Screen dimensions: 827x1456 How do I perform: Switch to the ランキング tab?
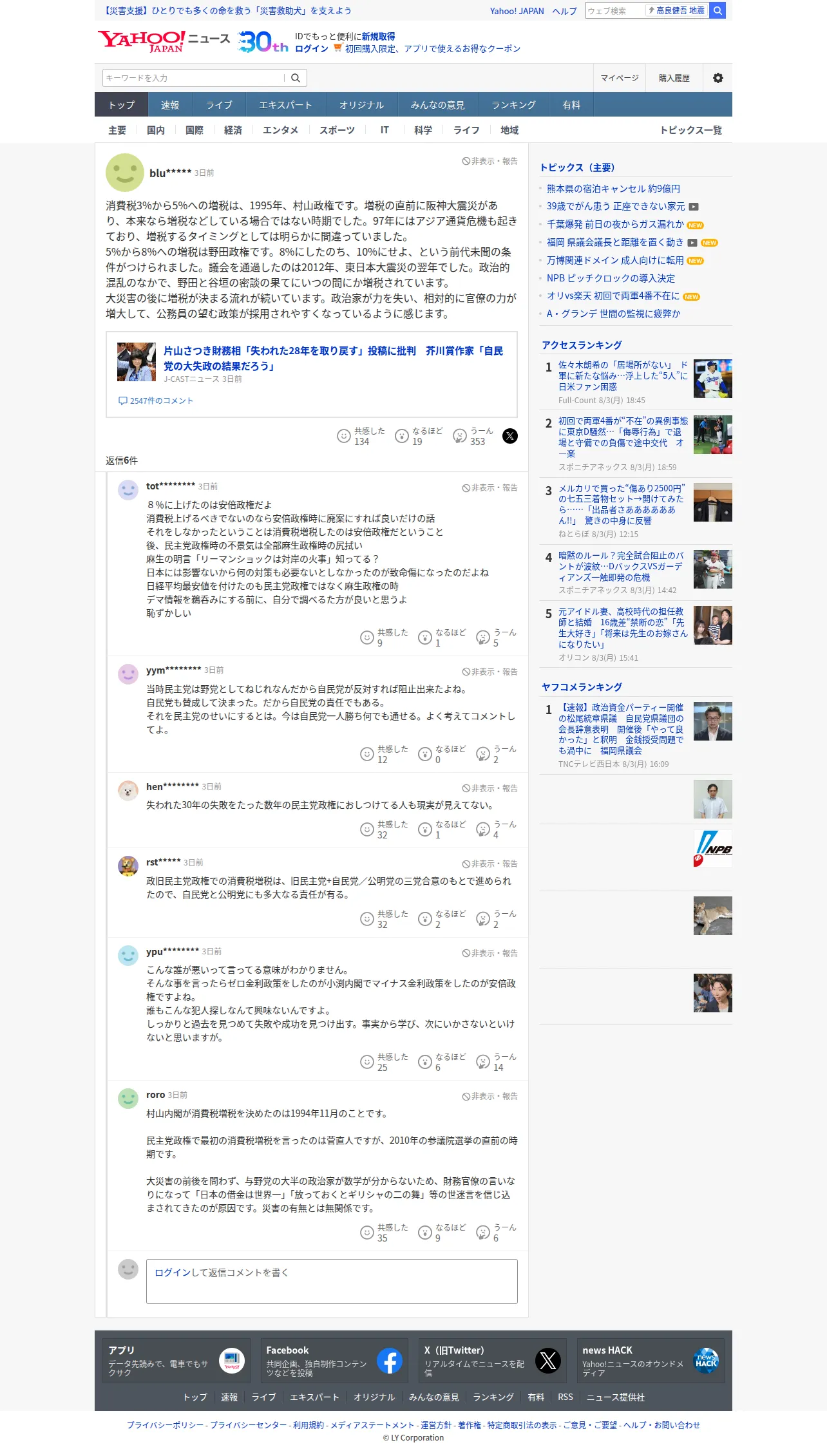click(x=513, y=105)
